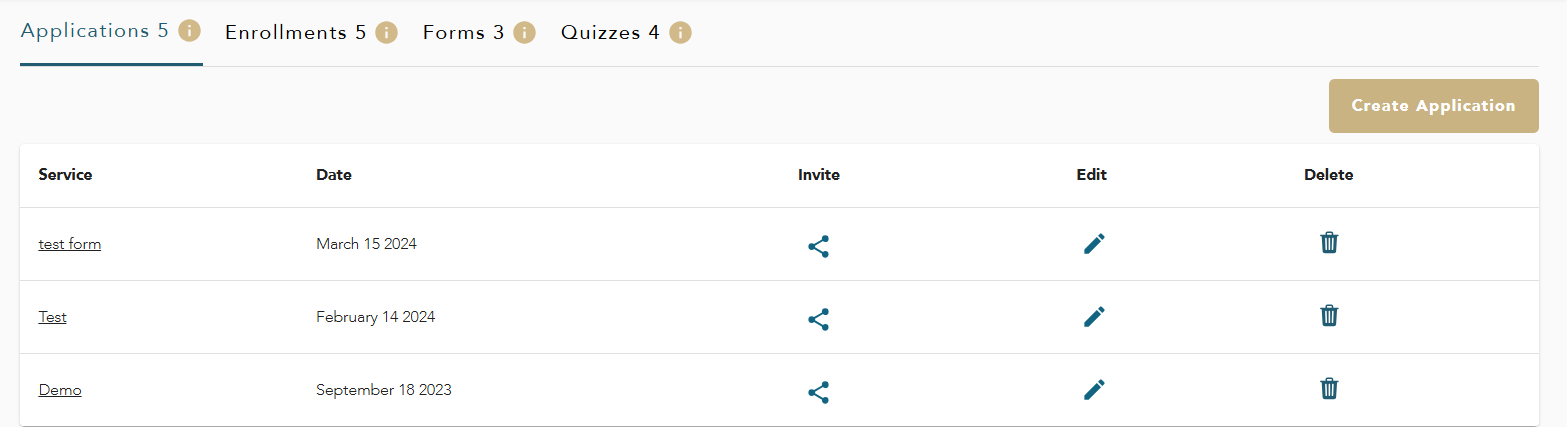Open the Demo service link

[x=60, y=390]
